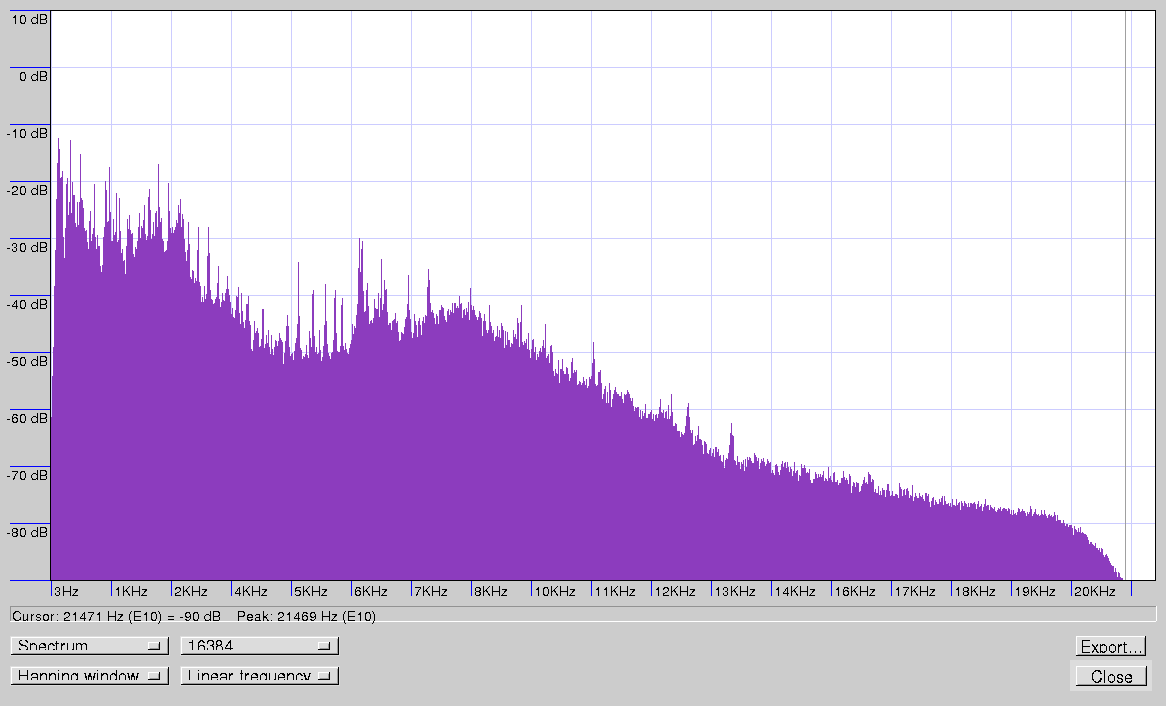Change the Linear frequency axis dropdown
The height and width of the screenshot is (706, 1166).
tap(259, 676)
